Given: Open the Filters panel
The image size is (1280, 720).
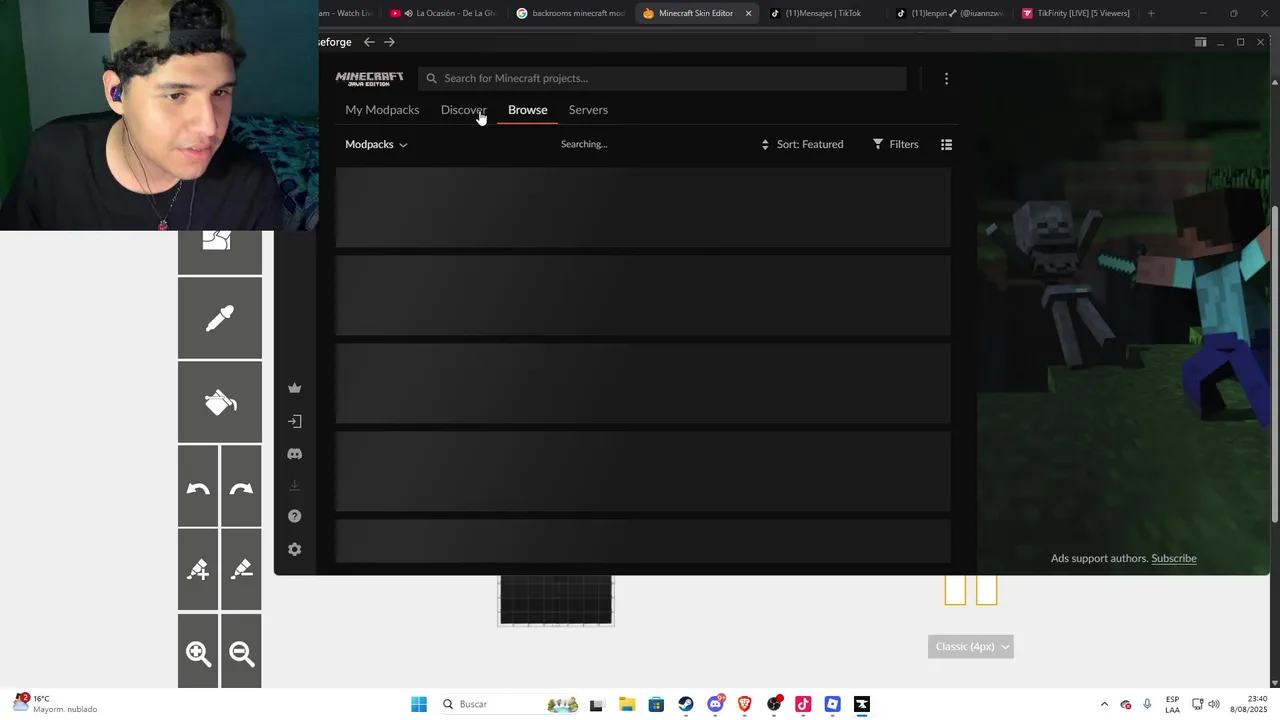Looking at the screenshot, I should 895,144.
